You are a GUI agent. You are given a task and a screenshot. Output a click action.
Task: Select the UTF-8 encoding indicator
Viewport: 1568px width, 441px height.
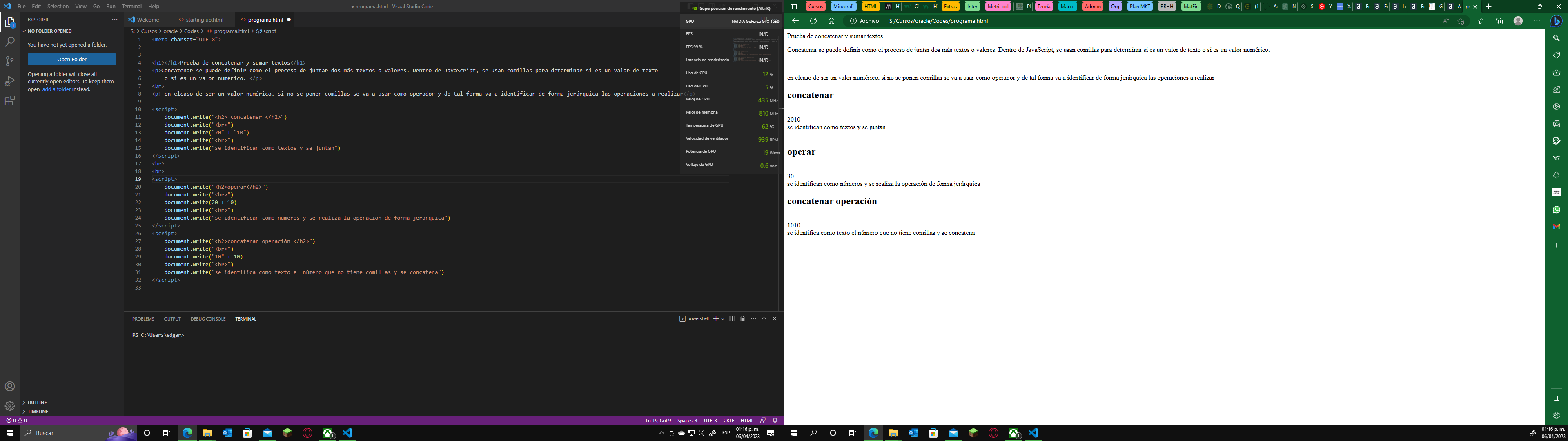[x=710, y=420]
